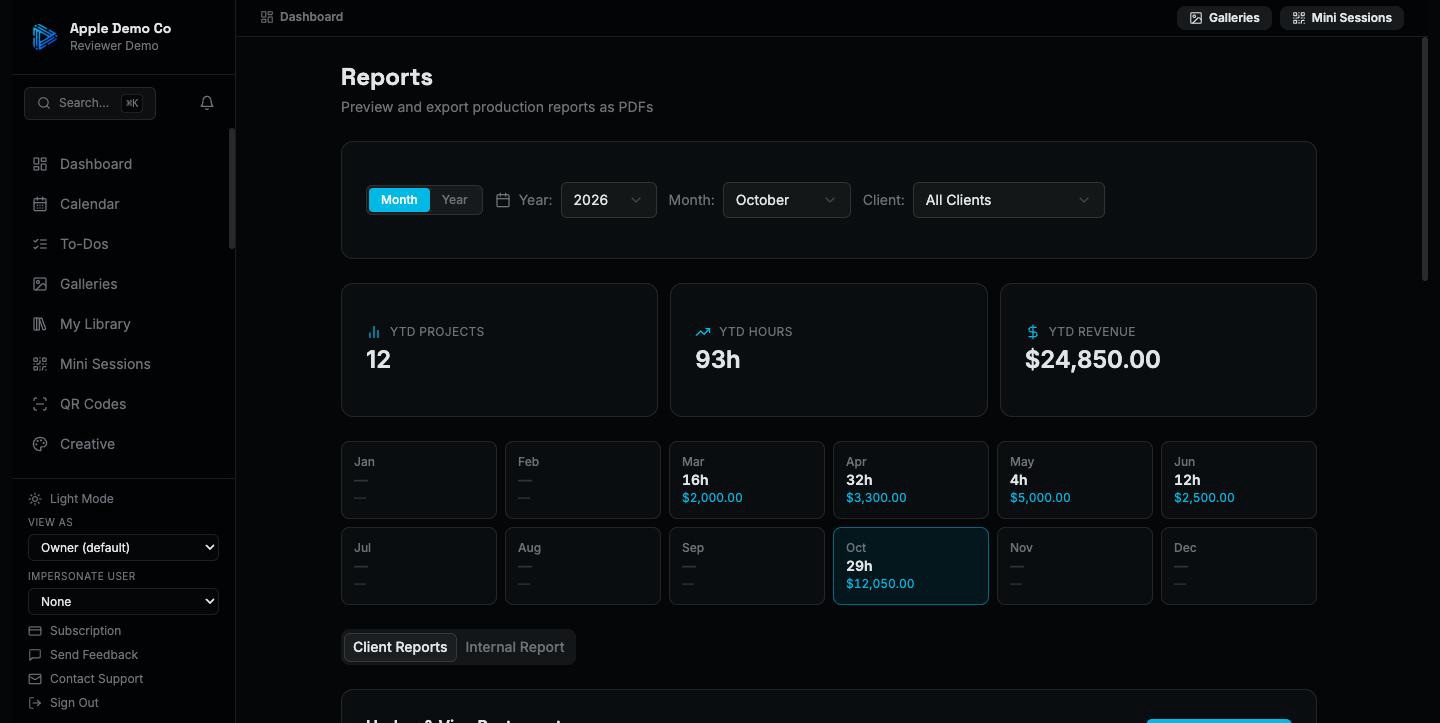Click the Subscription card icon
The height and width of the screenshot is (723, 1440).
35,631
